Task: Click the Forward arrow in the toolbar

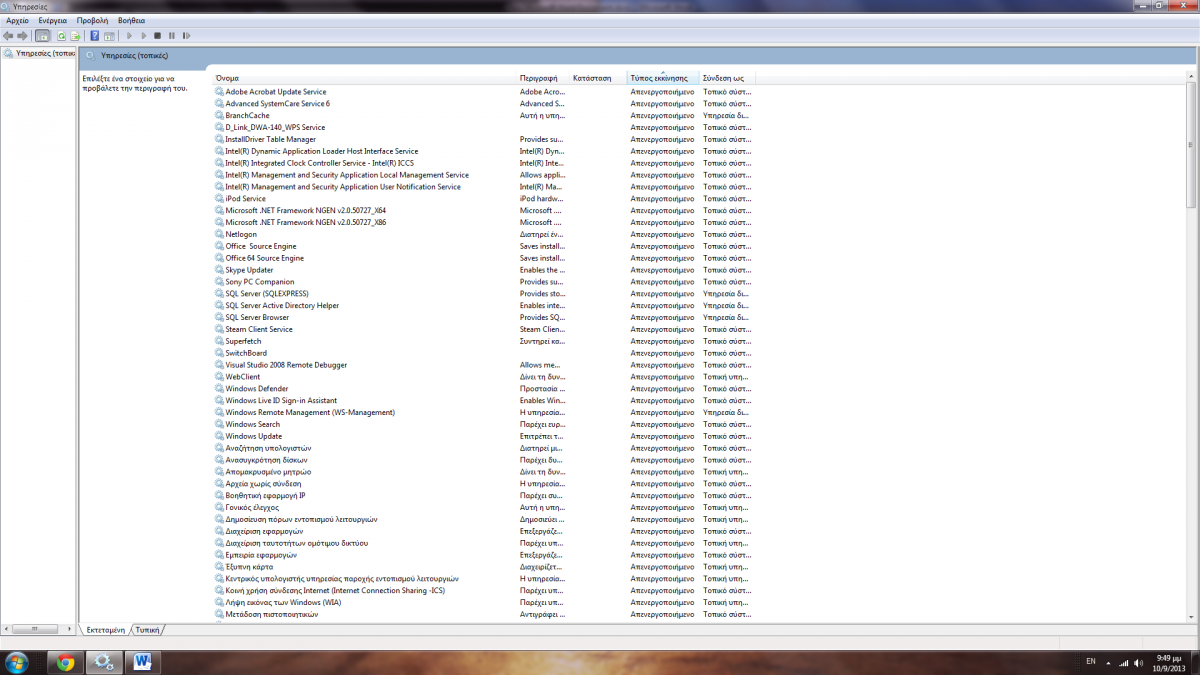Action: 22,35
